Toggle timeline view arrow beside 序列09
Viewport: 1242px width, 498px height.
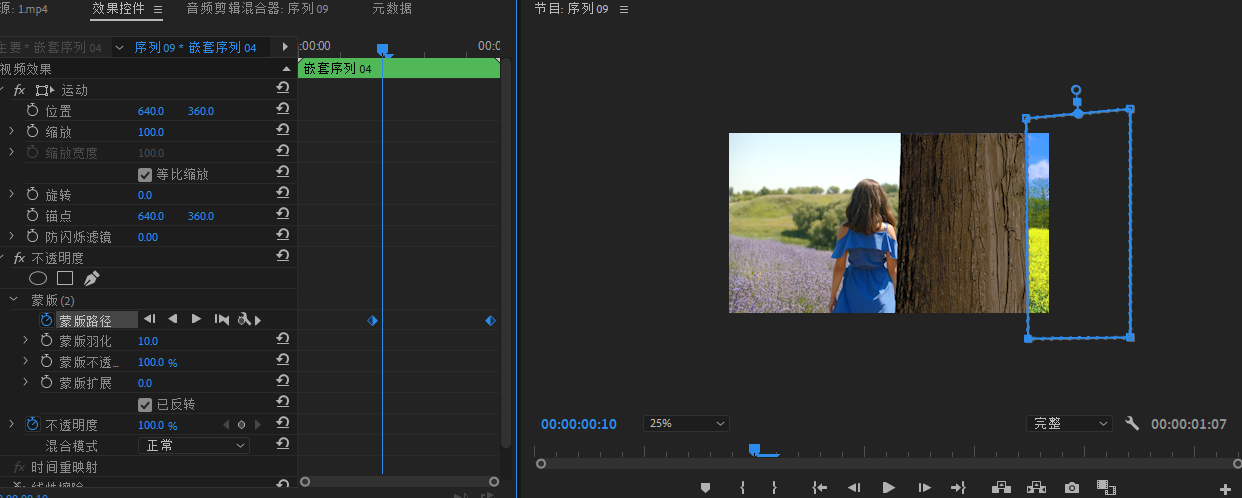(285, 47)
